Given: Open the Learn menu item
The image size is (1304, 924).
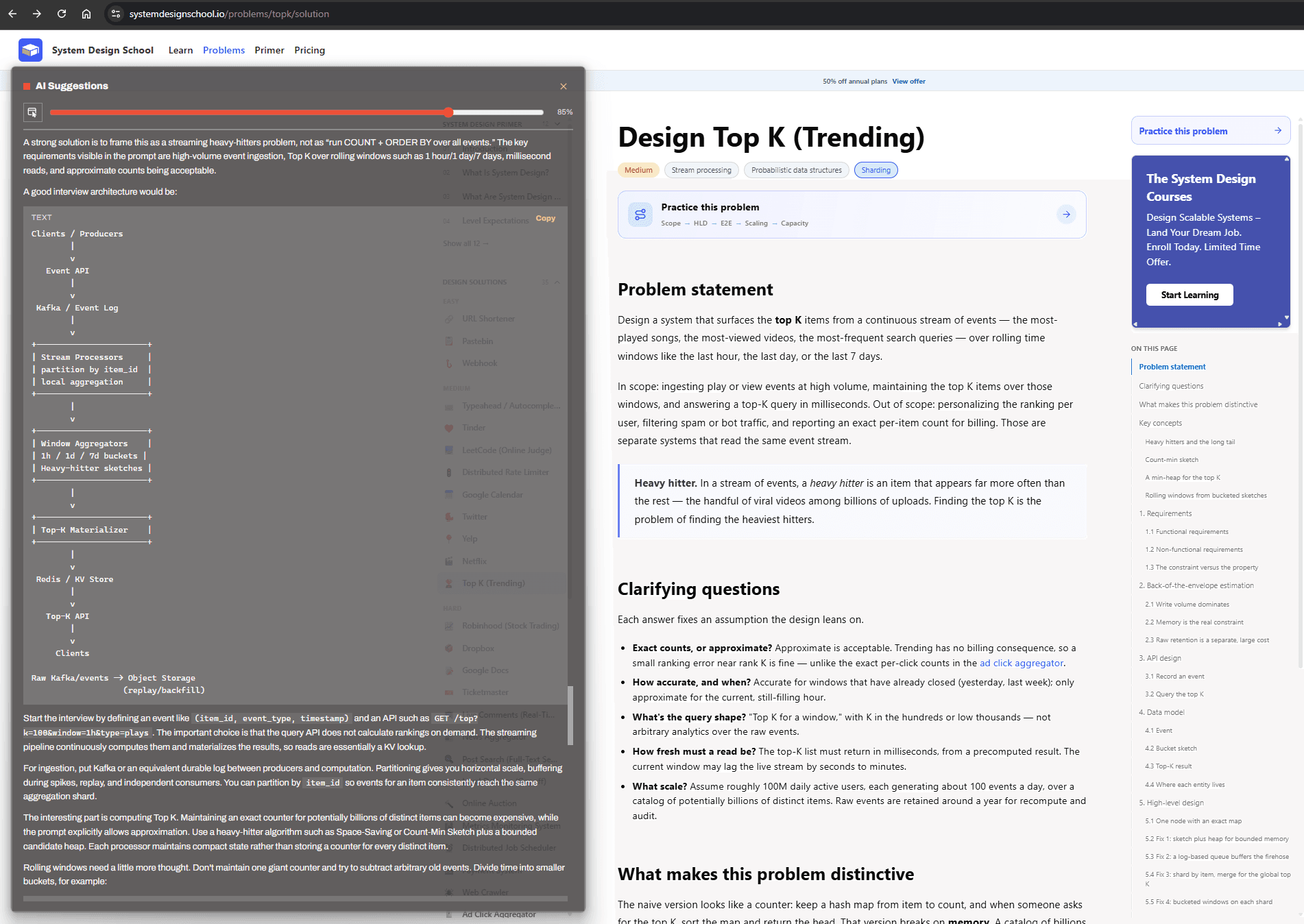Looking at the screenshot, I should tap(181, 50).
